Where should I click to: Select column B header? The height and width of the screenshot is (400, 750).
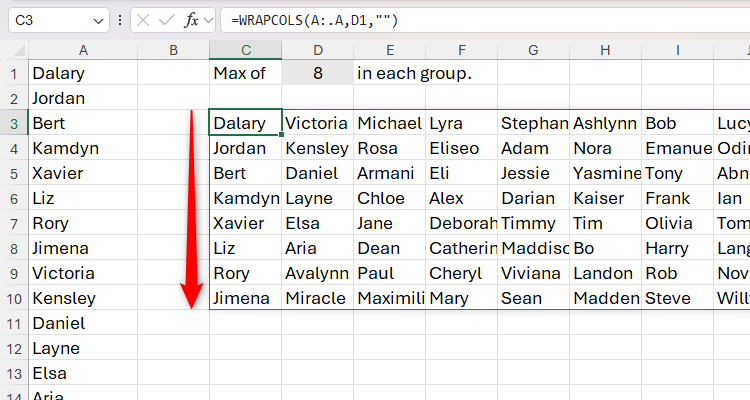pos(173,50)
